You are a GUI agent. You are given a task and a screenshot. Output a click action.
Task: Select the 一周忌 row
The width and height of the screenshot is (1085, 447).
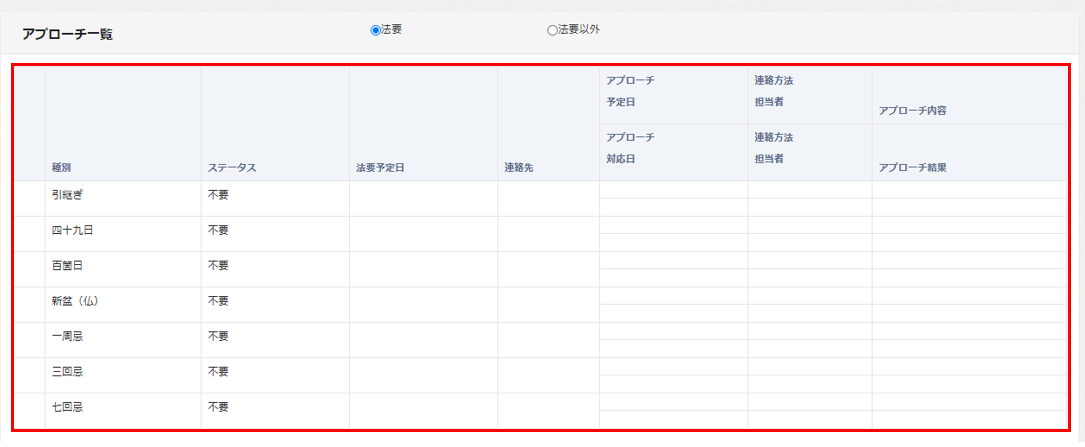(67, 336)
